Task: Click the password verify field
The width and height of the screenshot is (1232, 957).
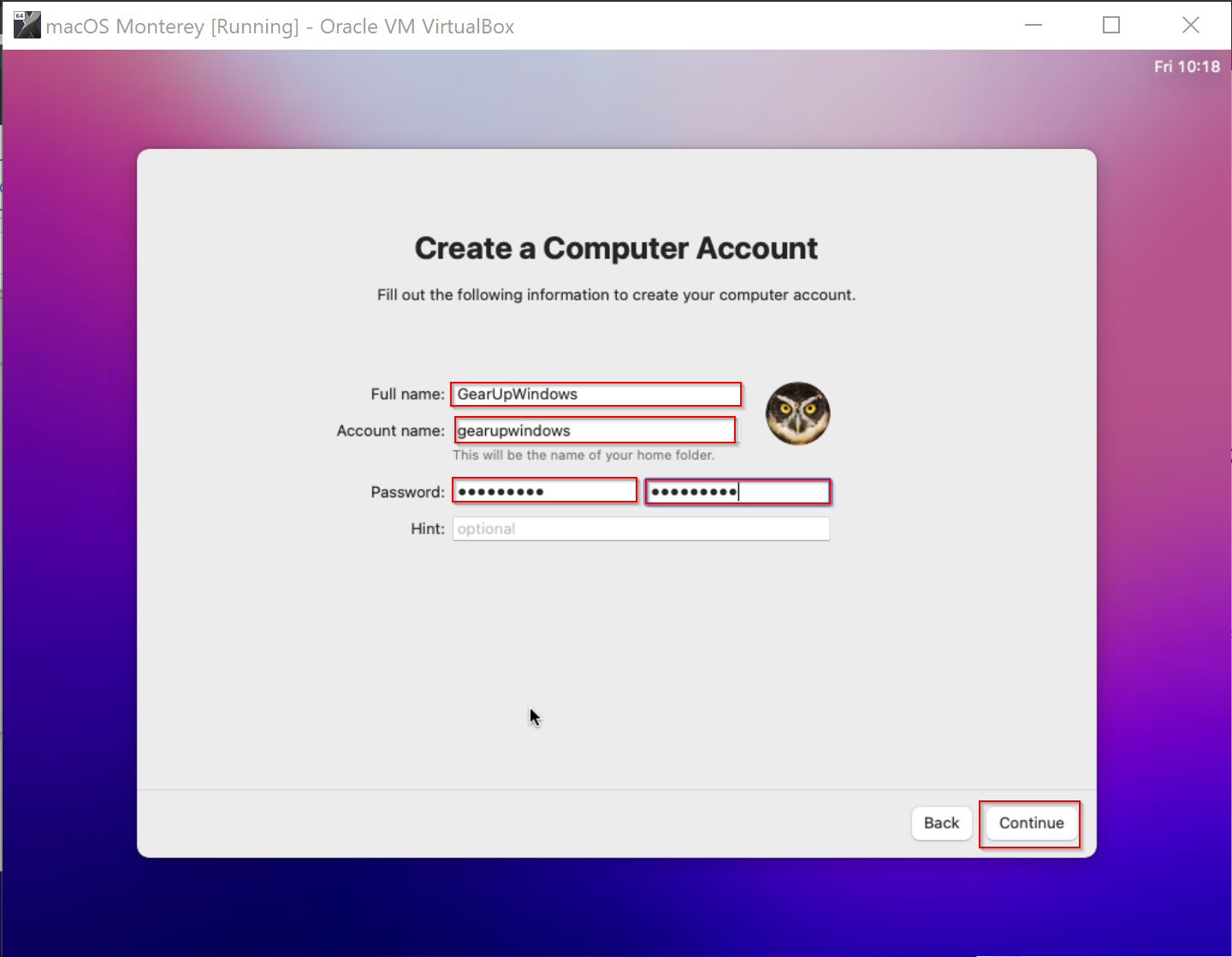Action: (737, 491)
